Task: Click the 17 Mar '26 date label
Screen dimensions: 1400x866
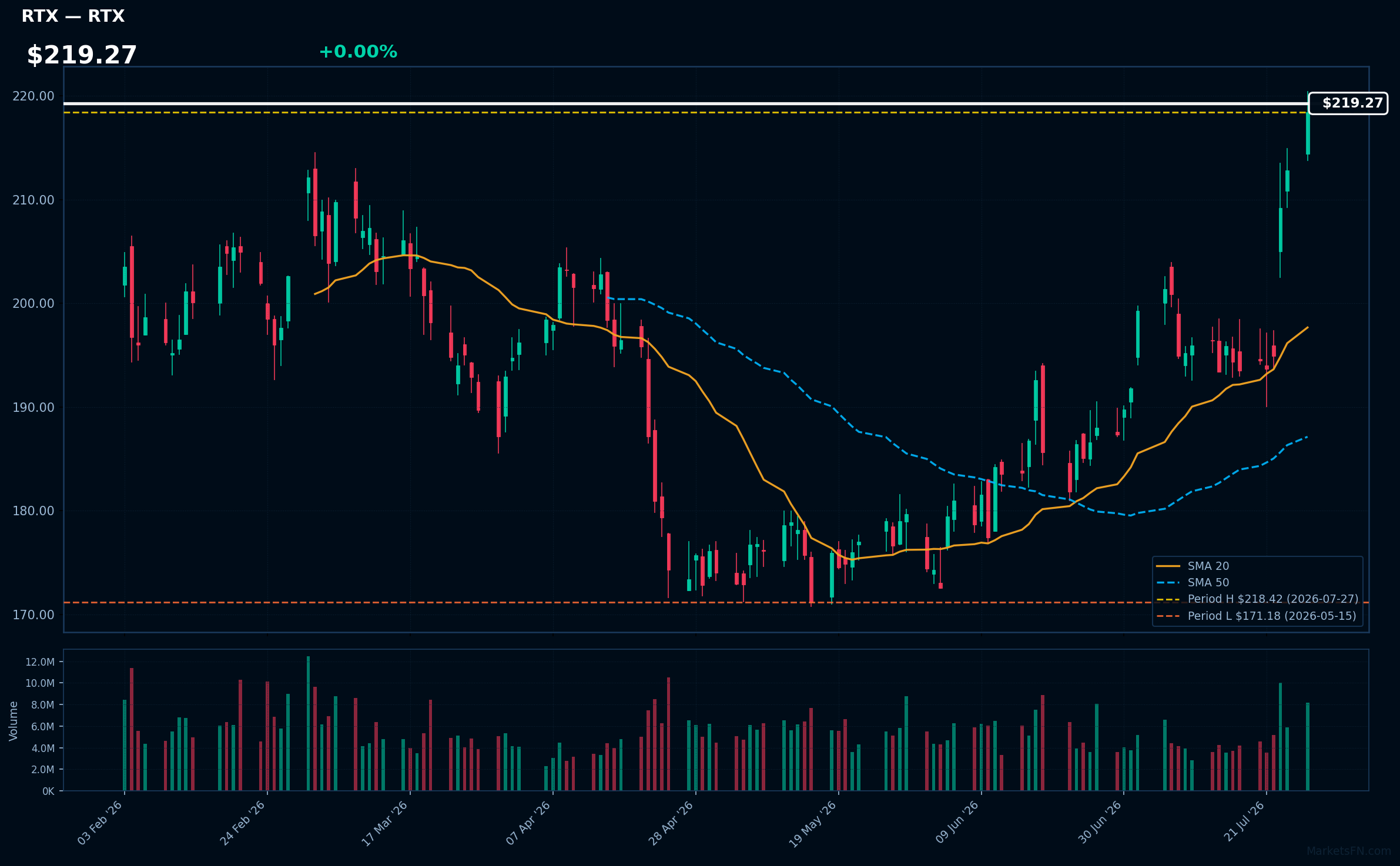Action: tap(385, 823)
